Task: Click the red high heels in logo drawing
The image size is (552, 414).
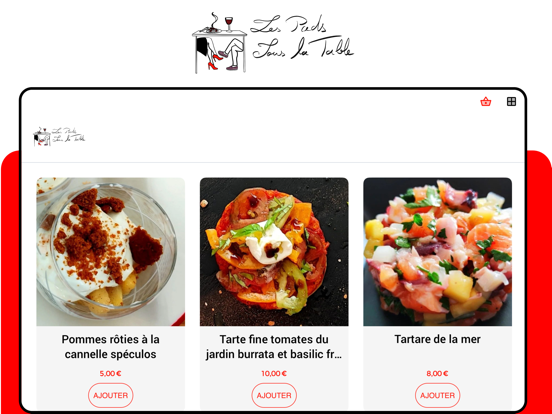Action: click(x=215, y=62)
